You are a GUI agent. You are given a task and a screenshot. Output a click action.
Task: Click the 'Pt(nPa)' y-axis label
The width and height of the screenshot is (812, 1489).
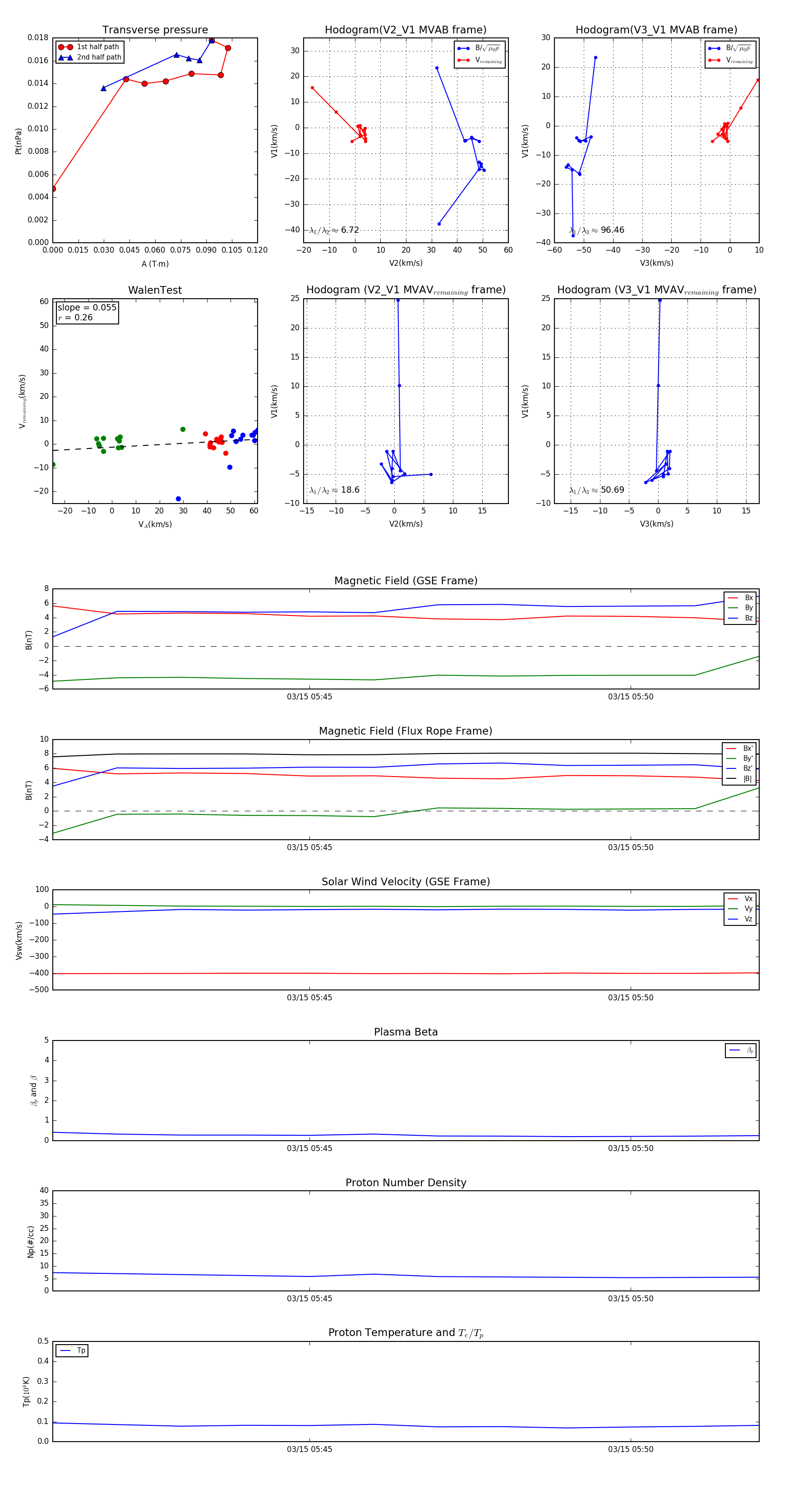tap(18, 141)
